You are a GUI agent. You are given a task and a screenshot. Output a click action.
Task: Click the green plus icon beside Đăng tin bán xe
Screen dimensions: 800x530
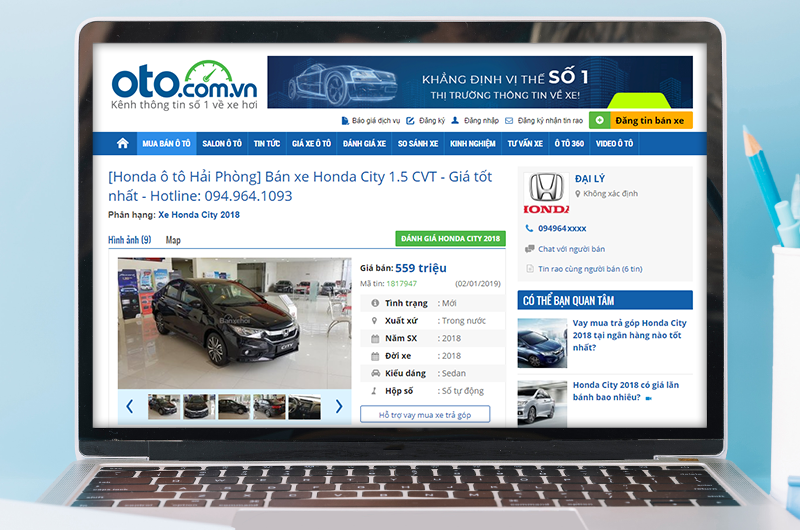599,120
